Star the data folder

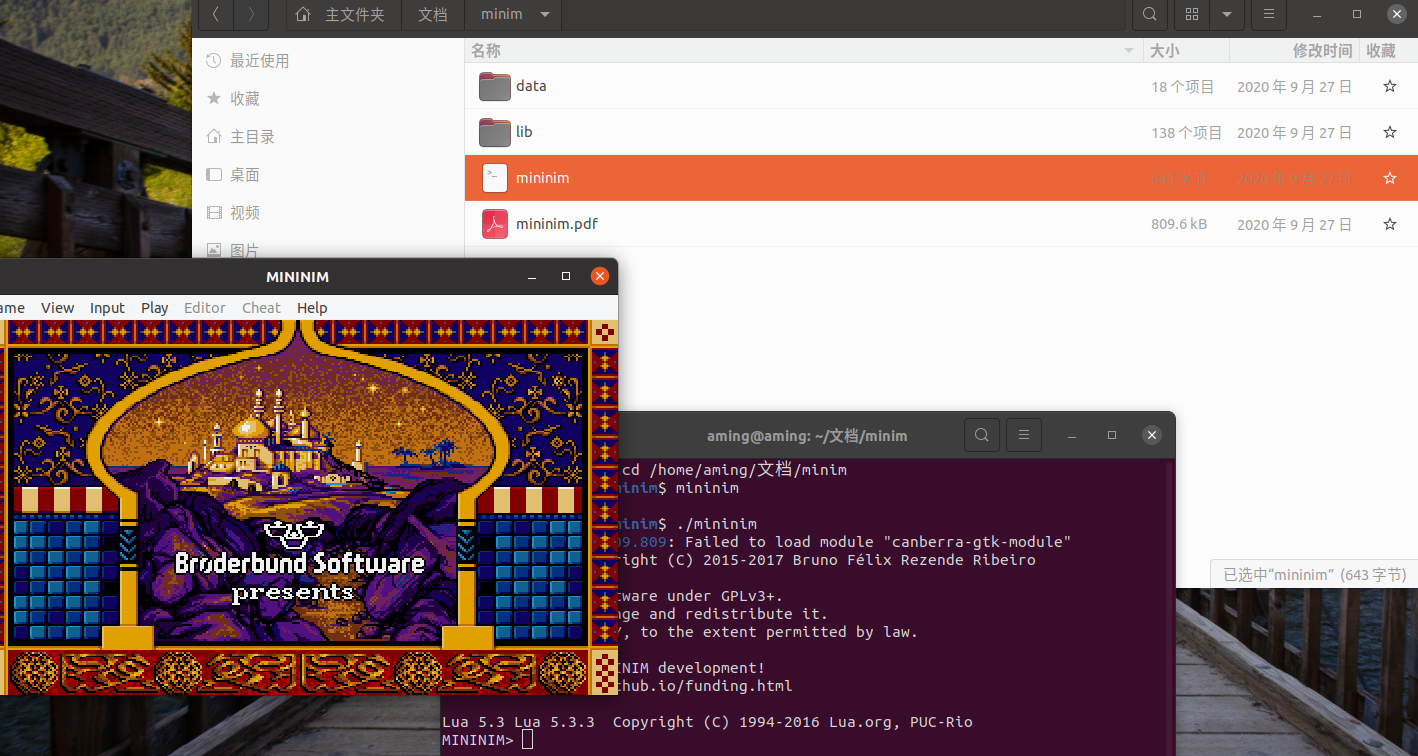[1389, 86]
